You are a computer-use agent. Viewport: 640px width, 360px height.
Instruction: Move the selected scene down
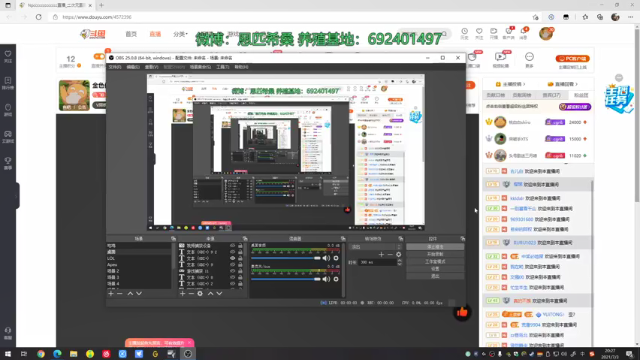[x=139, y=293]
